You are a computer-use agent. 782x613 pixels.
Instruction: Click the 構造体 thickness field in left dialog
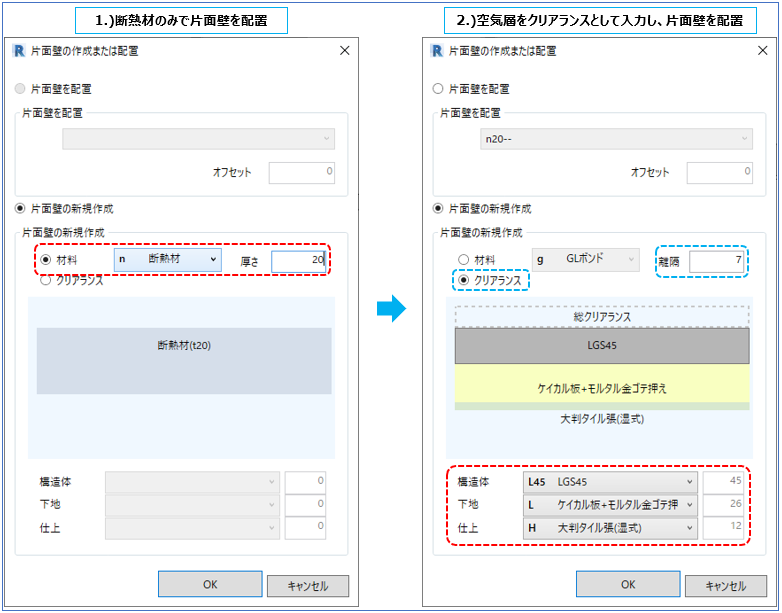[x=305, y=482]
